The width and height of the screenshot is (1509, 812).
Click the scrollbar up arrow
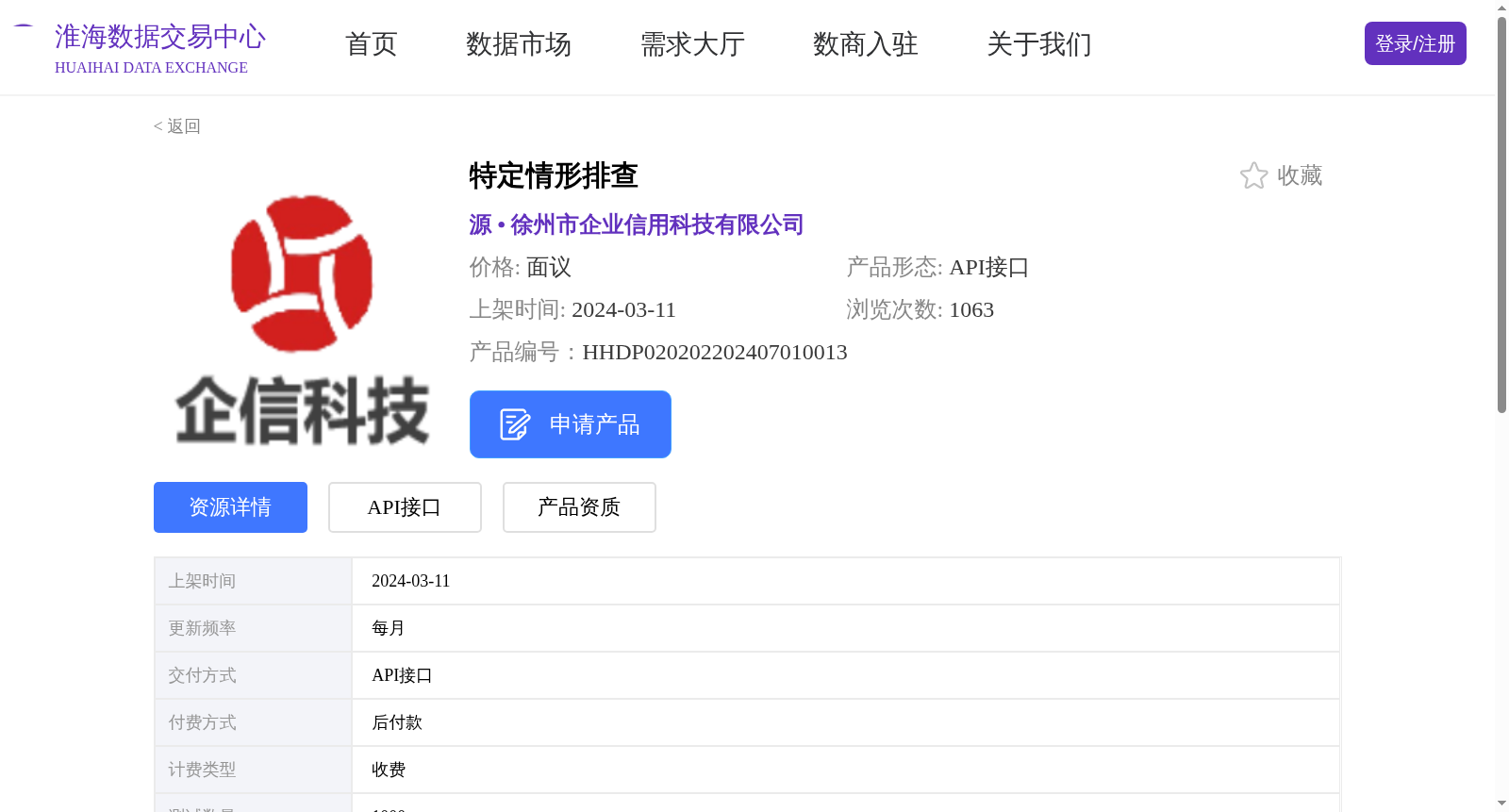pos(1501,8)
